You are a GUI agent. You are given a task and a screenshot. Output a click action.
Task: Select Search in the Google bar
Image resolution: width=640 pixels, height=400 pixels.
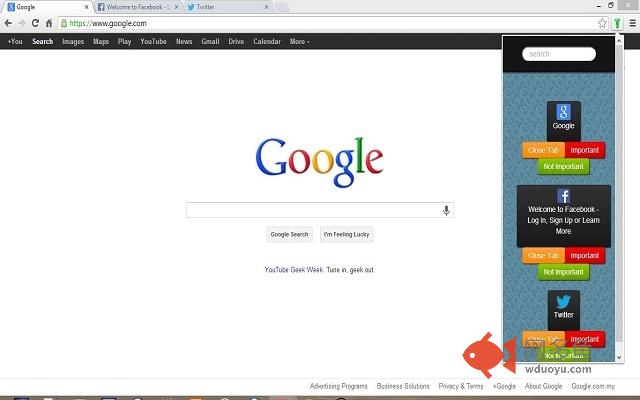click(x=42, y=41)
